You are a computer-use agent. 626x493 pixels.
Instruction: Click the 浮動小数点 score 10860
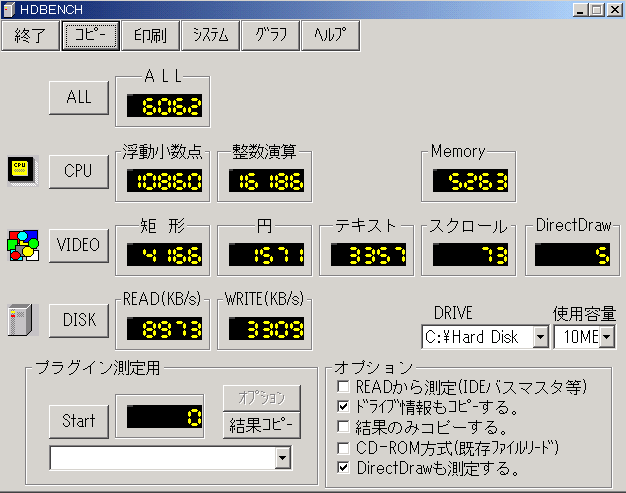pos(164,180)
